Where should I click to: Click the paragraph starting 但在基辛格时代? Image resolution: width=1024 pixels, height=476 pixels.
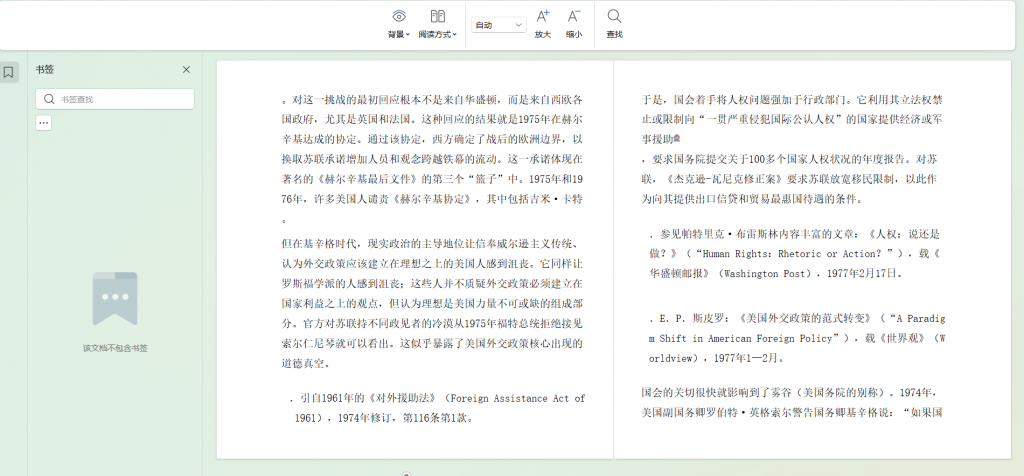(x=432, y=303)
